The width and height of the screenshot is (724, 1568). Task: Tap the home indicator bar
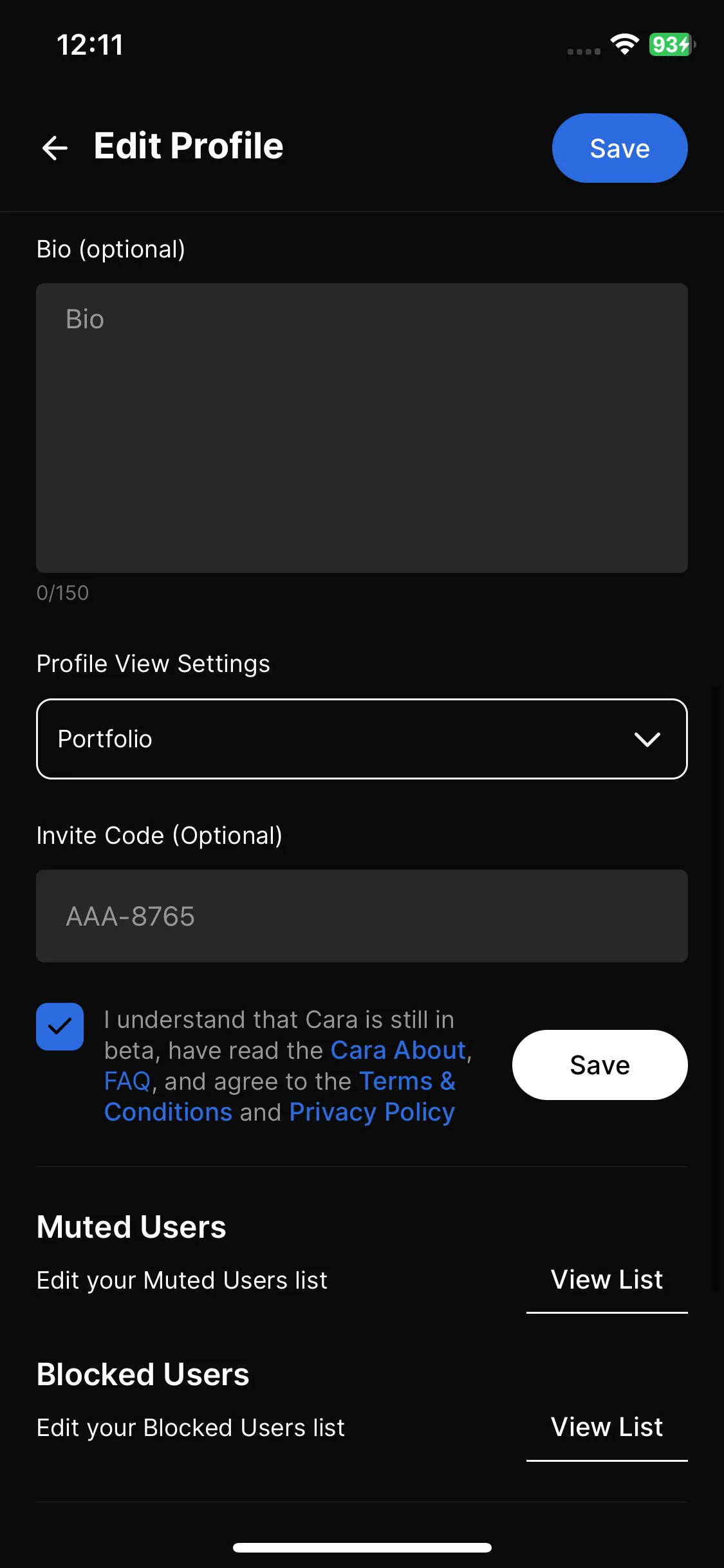coord(362,1547)
